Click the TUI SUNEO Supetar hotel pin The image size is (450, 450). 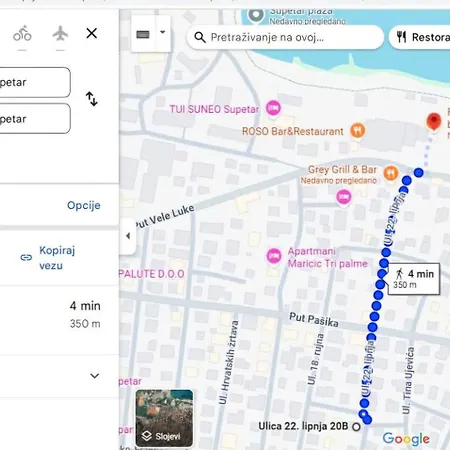(x=273, y=108)
